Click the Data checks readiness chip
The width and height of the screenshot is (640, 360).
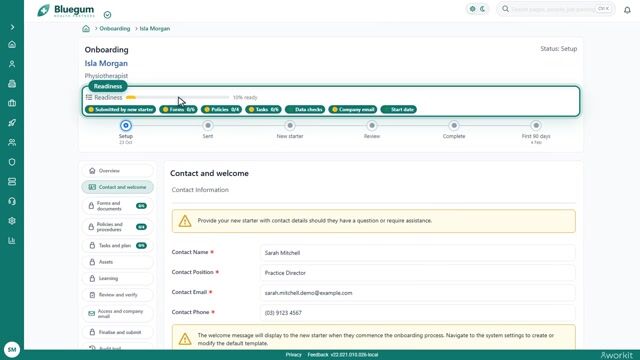point(305,109)
